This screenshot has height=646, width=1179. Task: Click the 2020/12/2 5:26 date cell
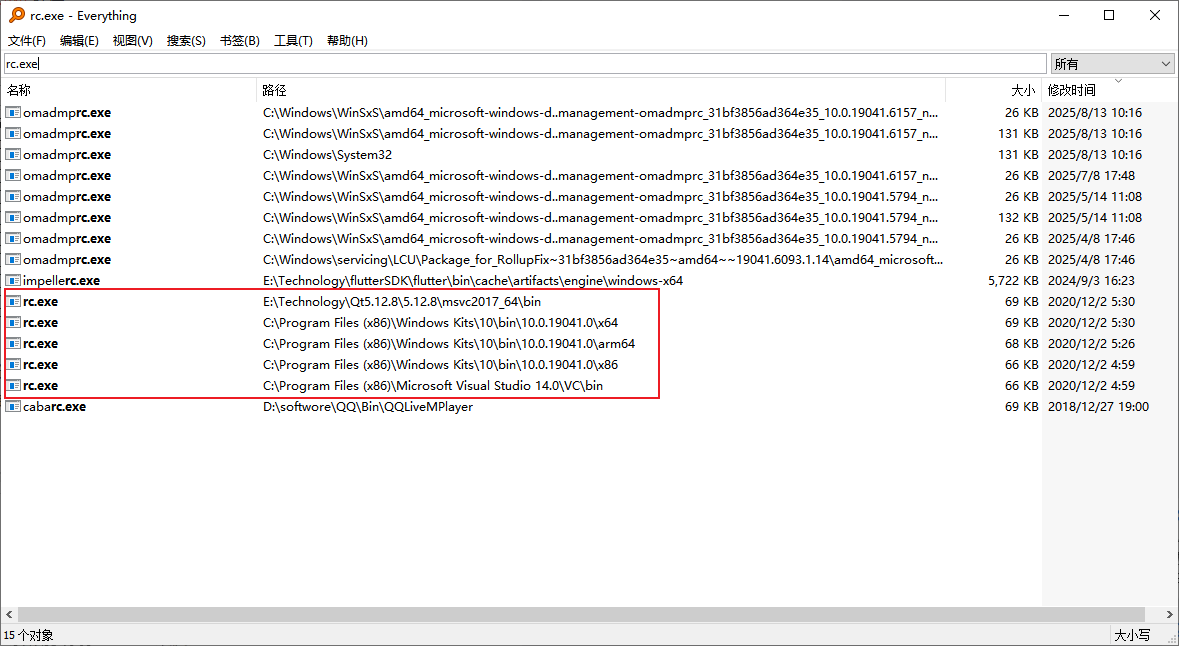[x=1092, y=344]
